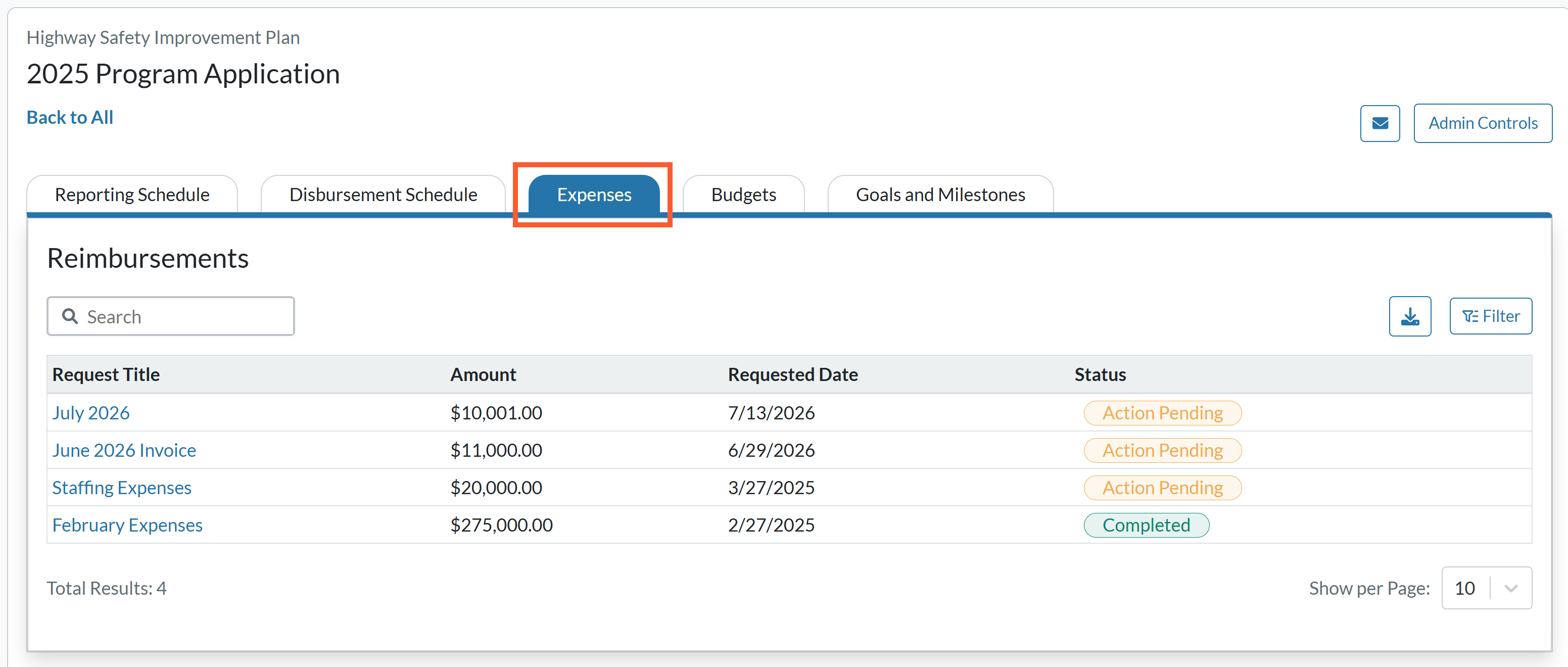The image size is (1568, 667).
Task: Open the Filter options
Action: coord(1490,316)
